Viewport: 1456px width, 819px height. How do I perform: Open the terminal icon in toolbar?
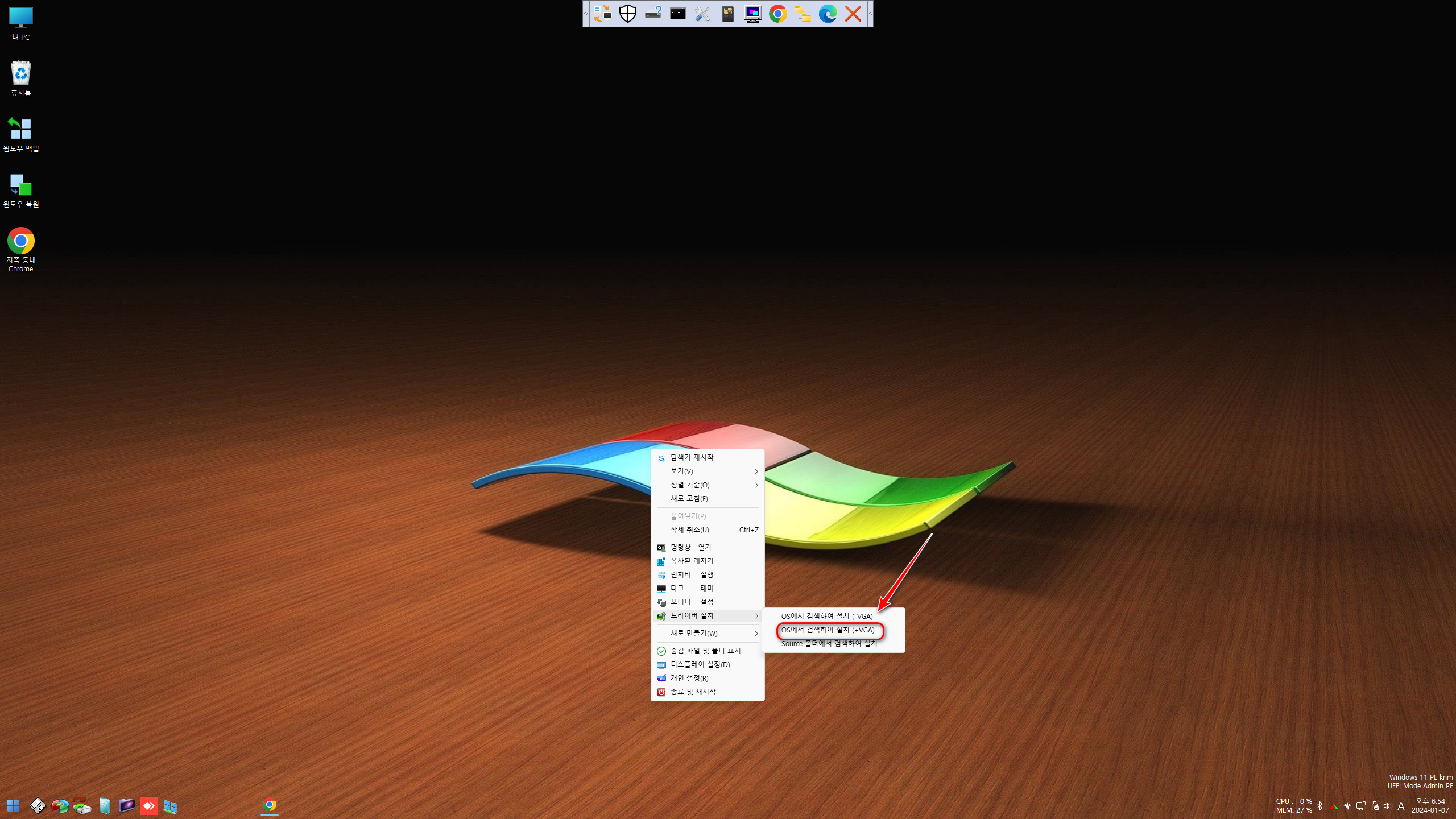tap(678, 13)
